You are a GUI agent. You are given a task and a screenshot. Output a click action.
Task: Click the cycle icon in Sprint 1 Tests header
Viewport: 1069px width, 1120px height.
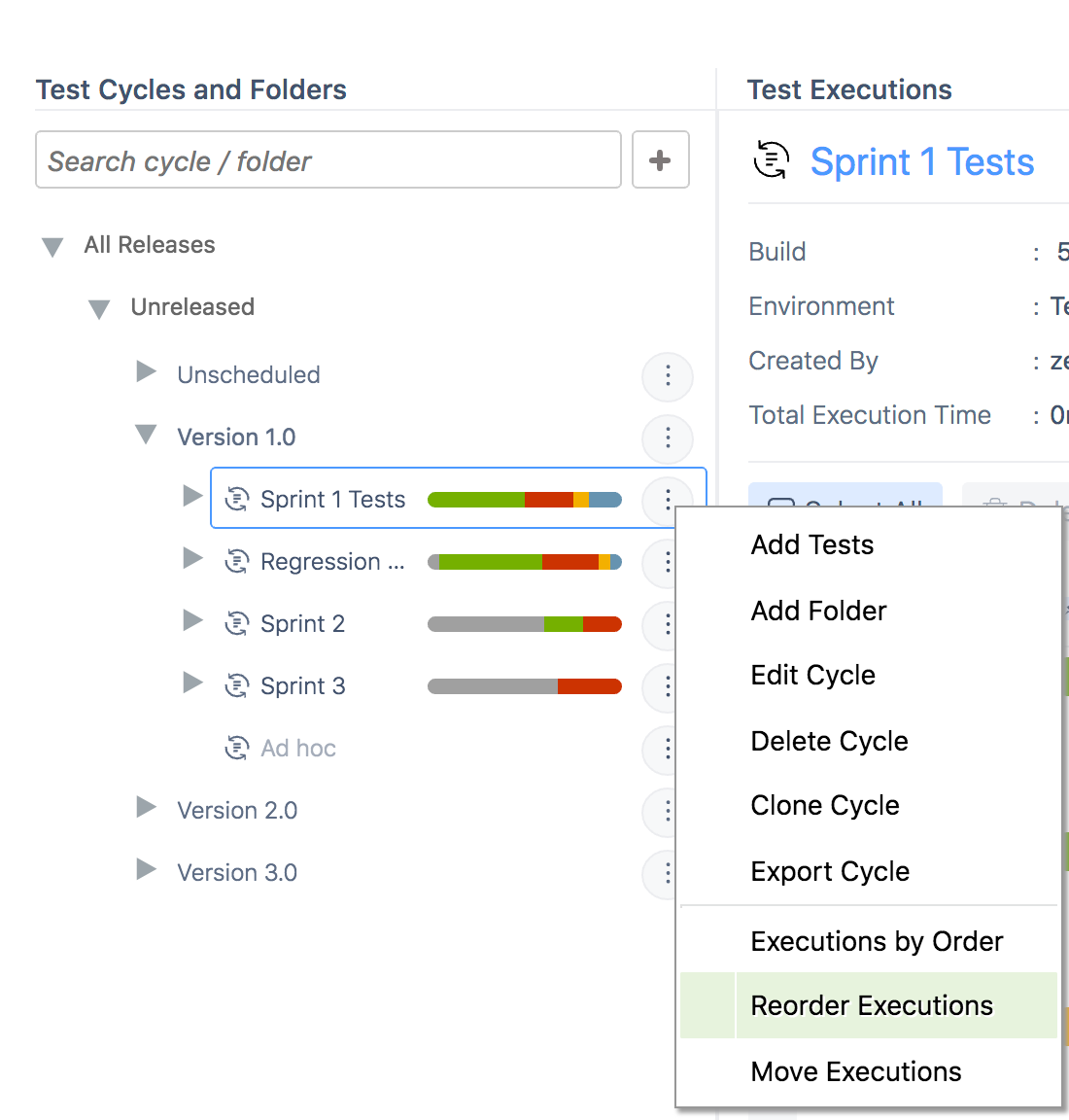coord(772,160)
